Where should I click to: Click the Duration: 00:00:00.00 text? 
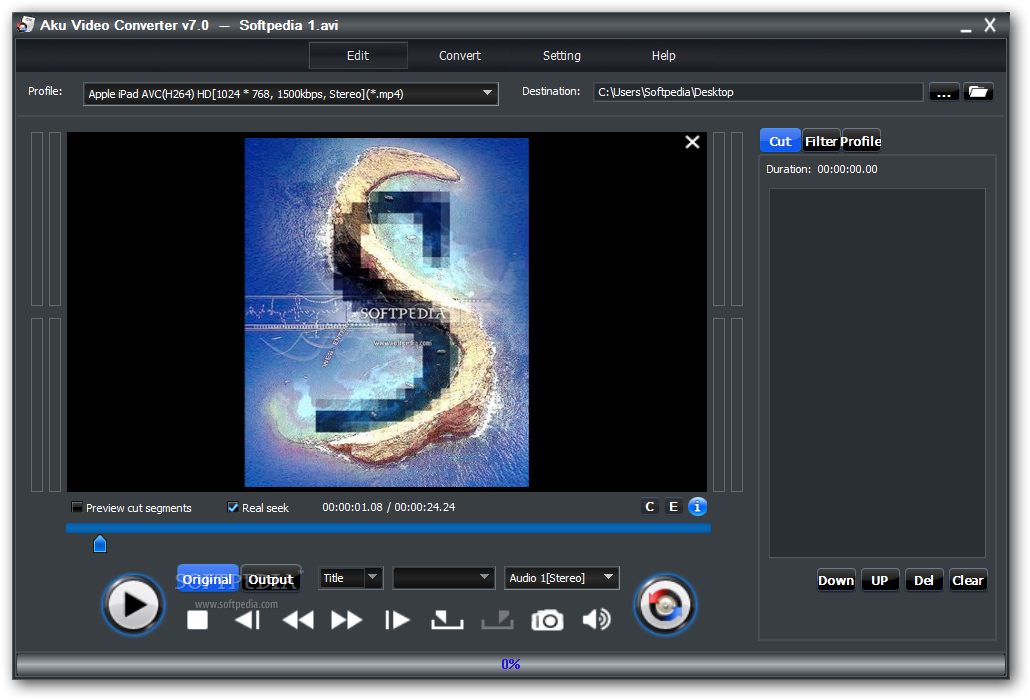click(x=822, y=169)
